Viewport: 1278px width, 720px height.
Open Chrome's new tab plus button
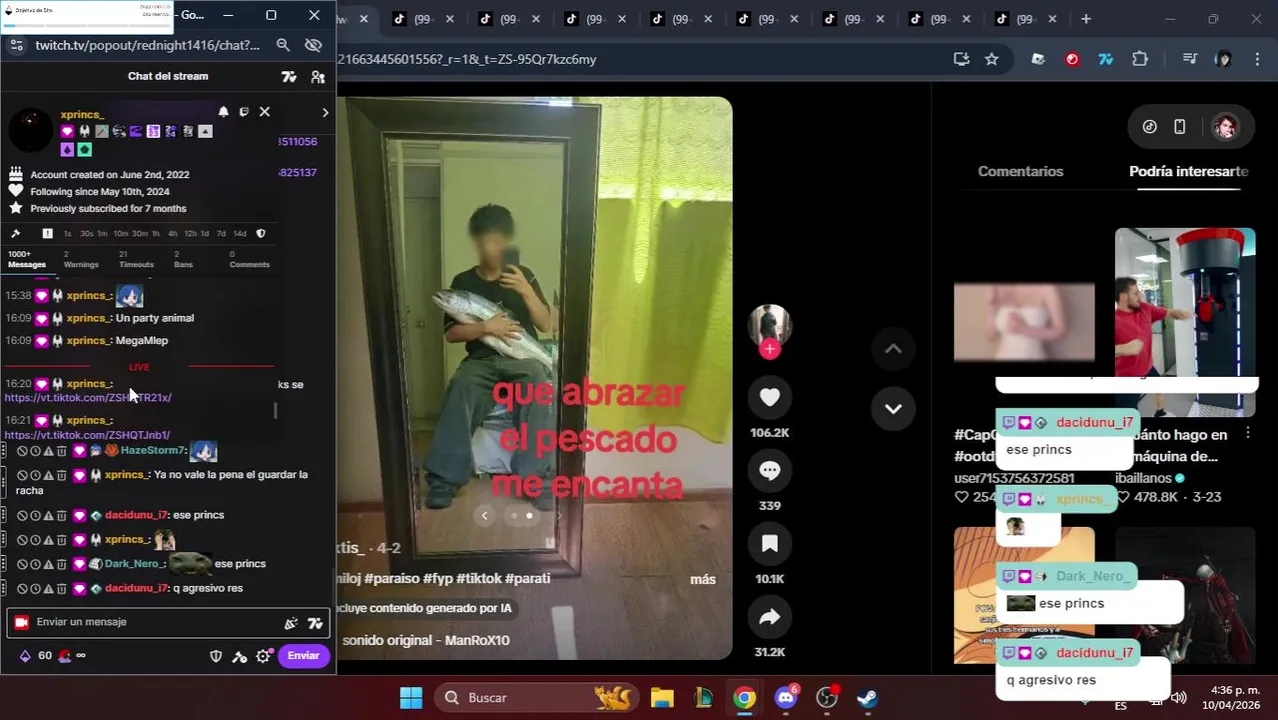pyautogui.click(x=1086, y=19)
